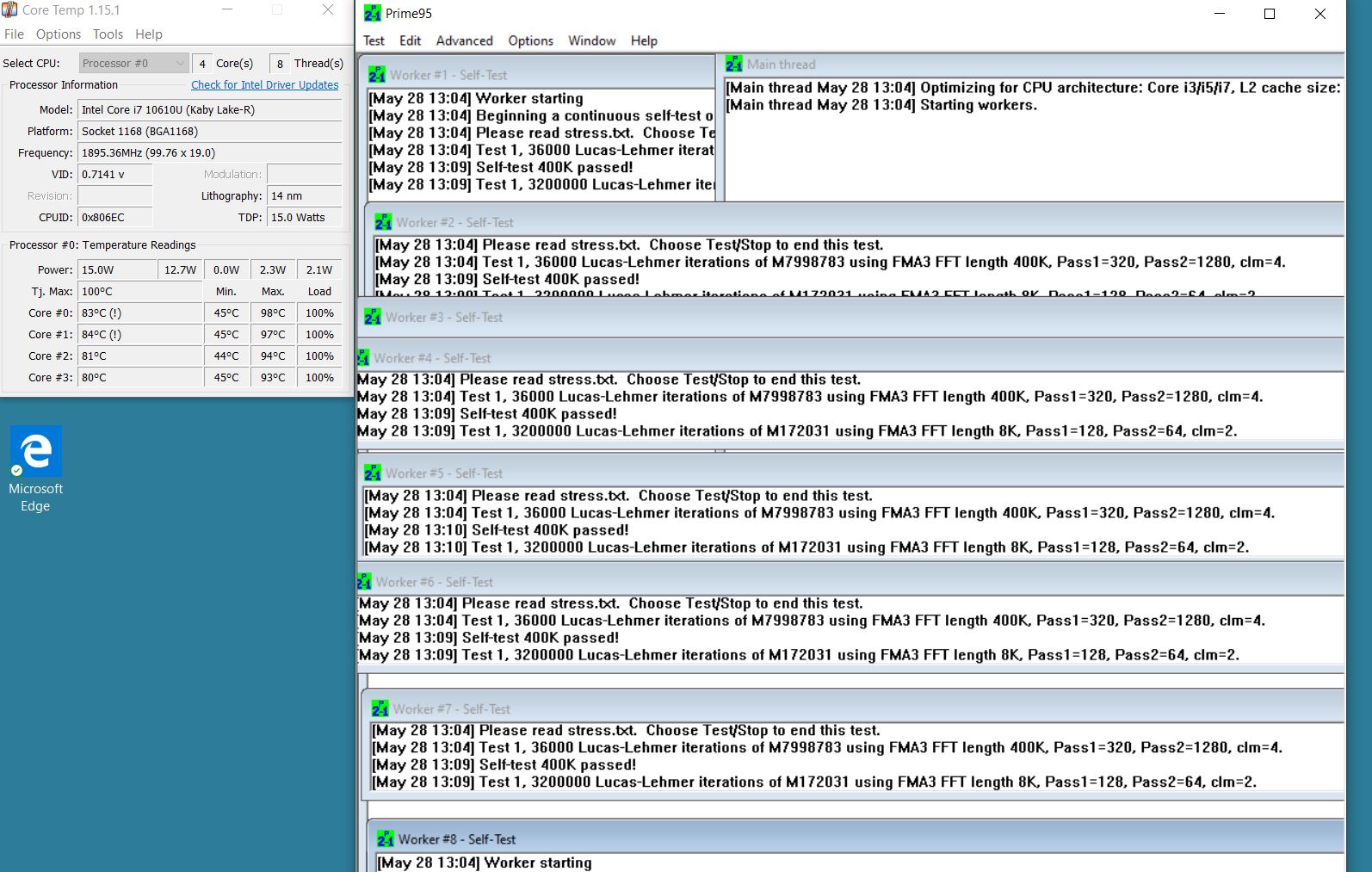Open Prime95 Window menu

coord(591,40)
